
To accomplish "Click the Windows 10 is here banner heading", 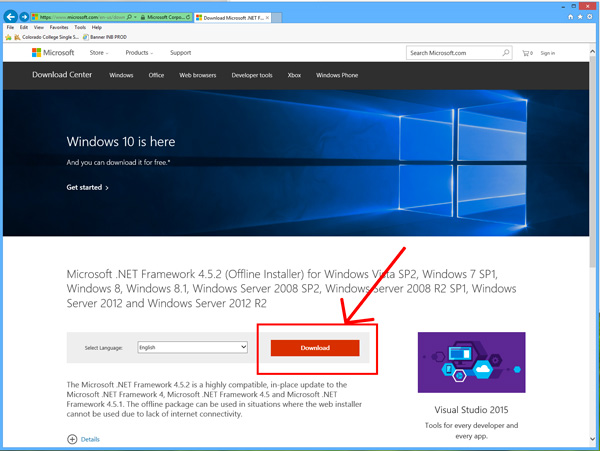I will click(121, 142).
